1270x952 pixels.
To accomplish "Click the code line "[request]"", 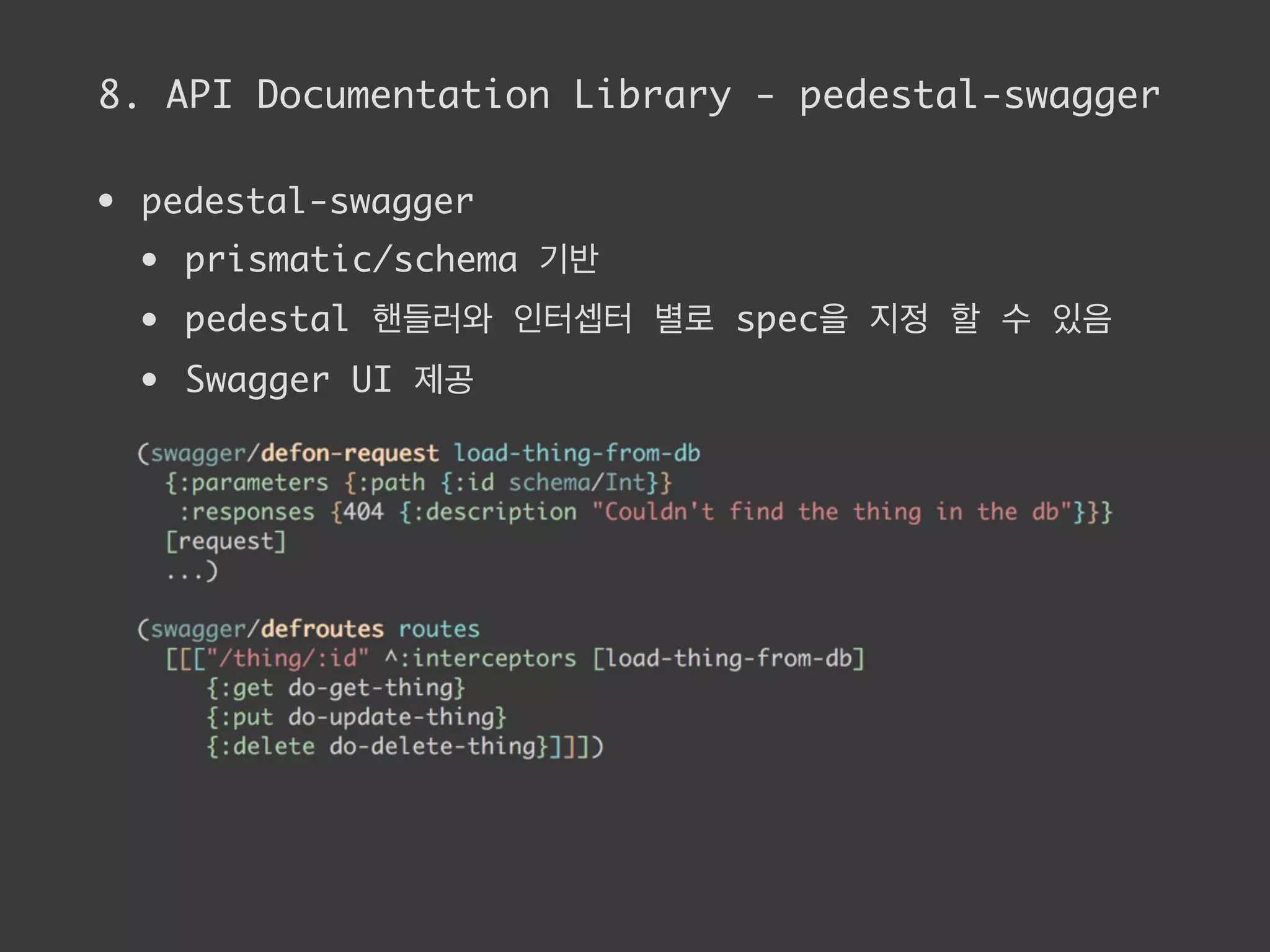I will pyautogui.click(x=226, y=541).
